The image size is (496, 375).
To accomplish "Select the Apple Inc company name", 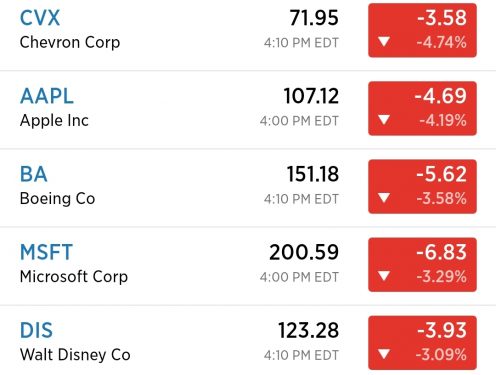I will 54,121.
